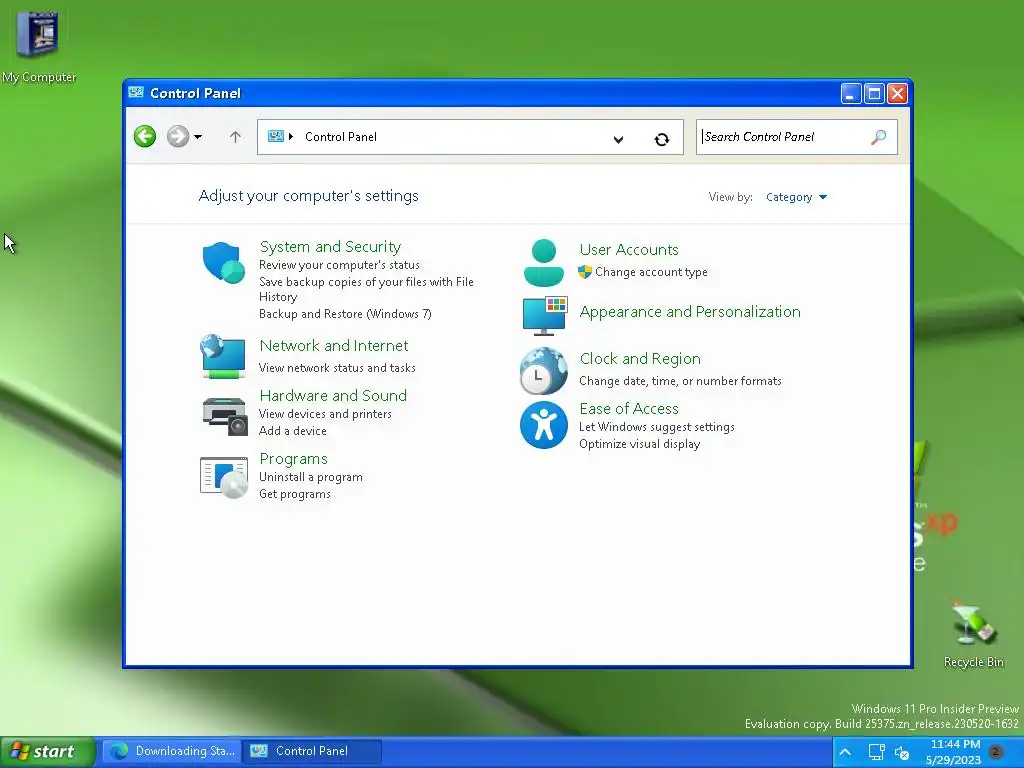
Task: Open the Hardware and Sound printer icon
Action: pos(224,416)
